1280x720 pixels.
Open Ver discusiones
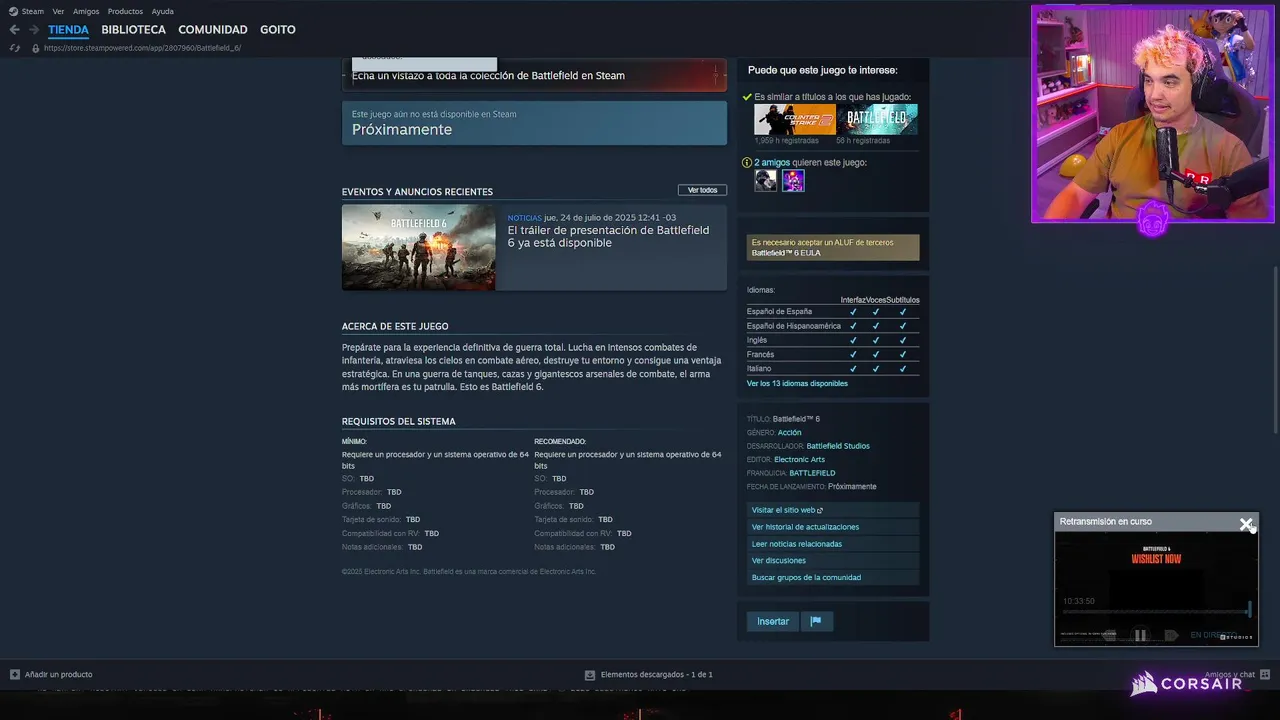click(832, 560)
